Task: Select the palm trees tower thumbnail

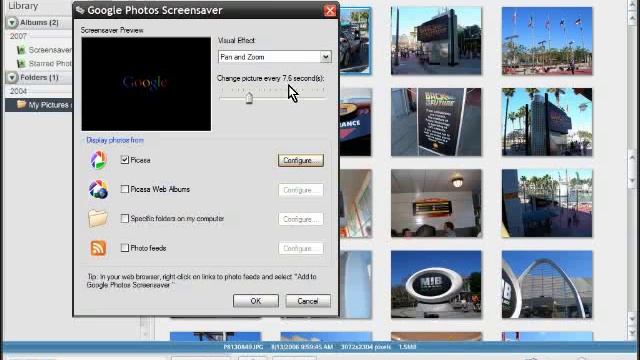Action: pos(547,122)
